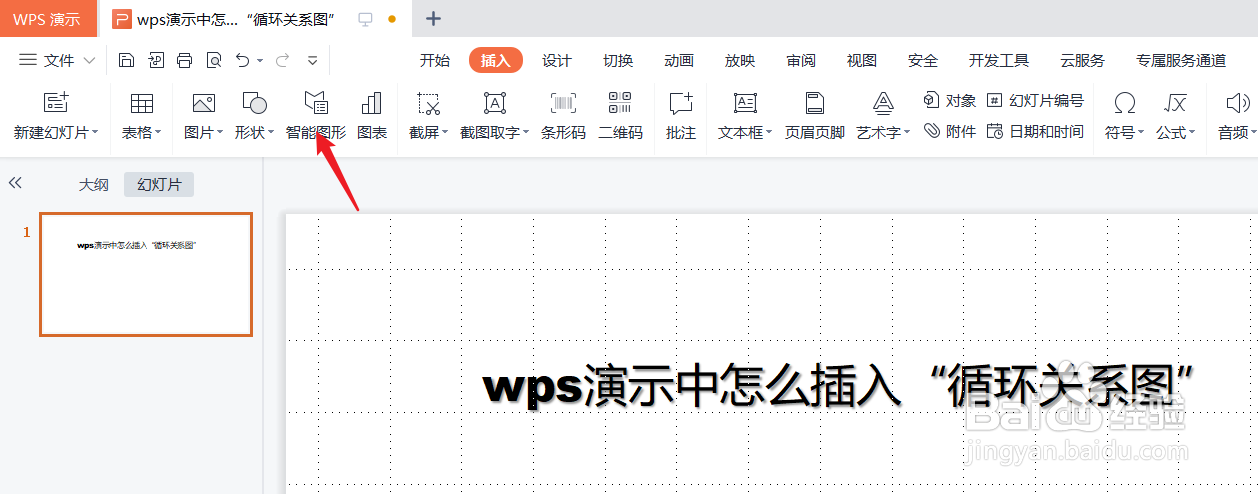The height and width of the screenshot is (494, 1258).
Task: Insert a Table using 表格 icon
Action: (142, 102)
